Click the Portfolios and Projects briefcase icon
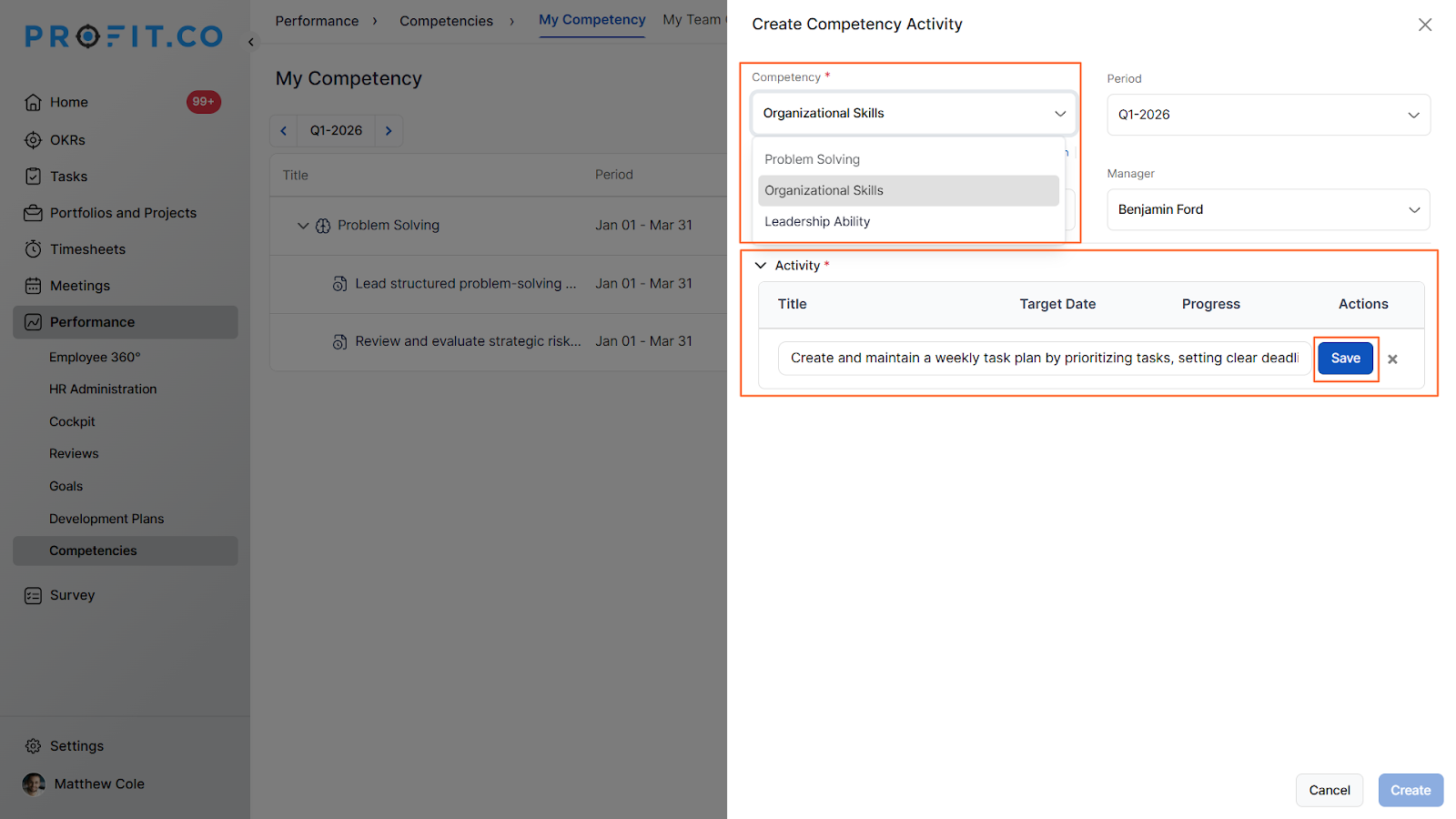 [33, 213]
